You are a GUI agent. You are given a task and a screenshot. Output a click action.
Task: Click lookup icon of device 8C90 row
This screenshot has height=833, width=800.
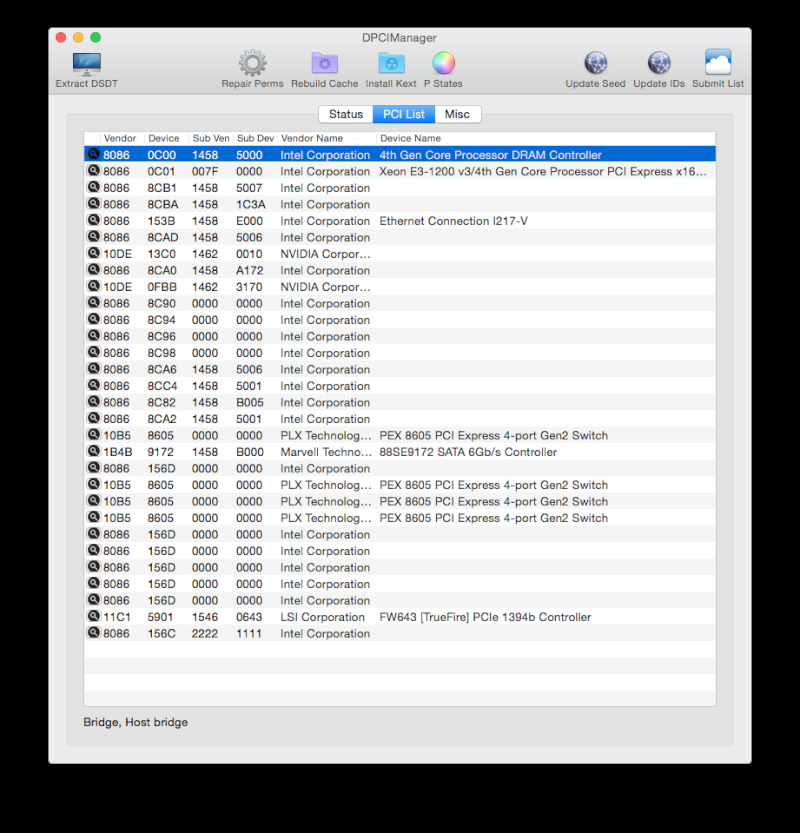click(93, 302)
